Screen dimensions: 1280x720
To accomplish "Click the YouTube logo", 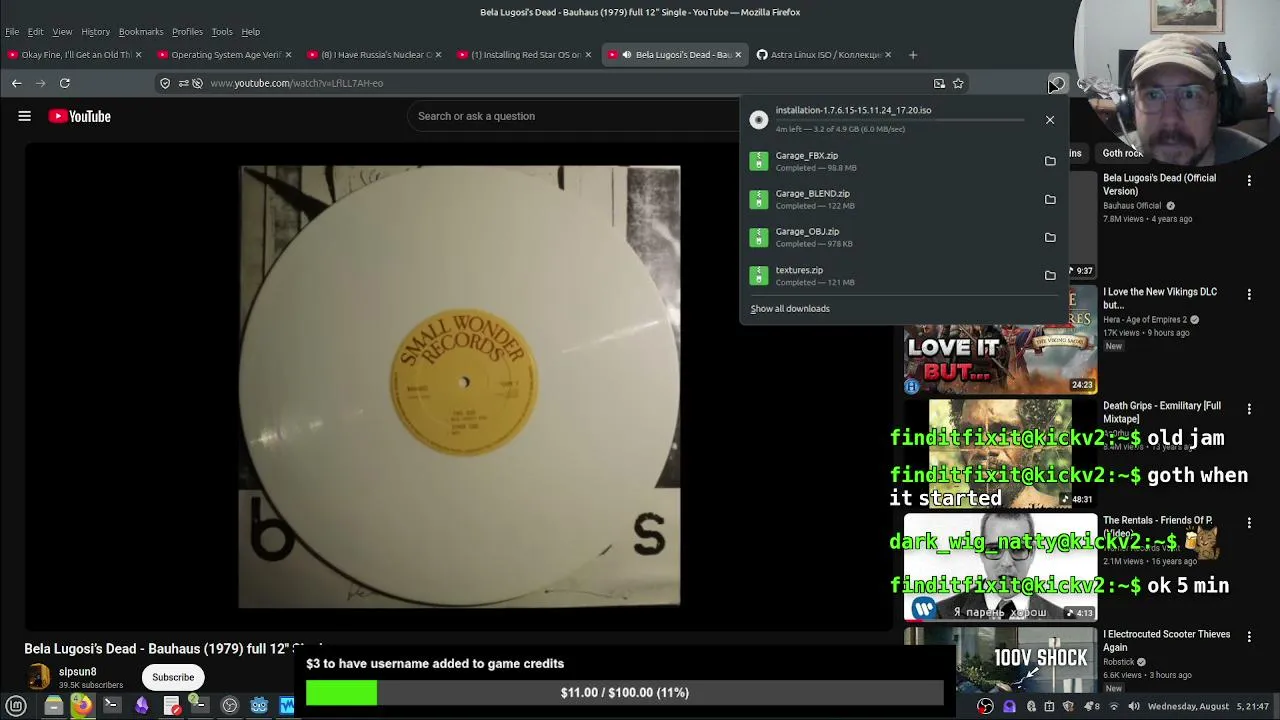I will click(x=79, y=116).
